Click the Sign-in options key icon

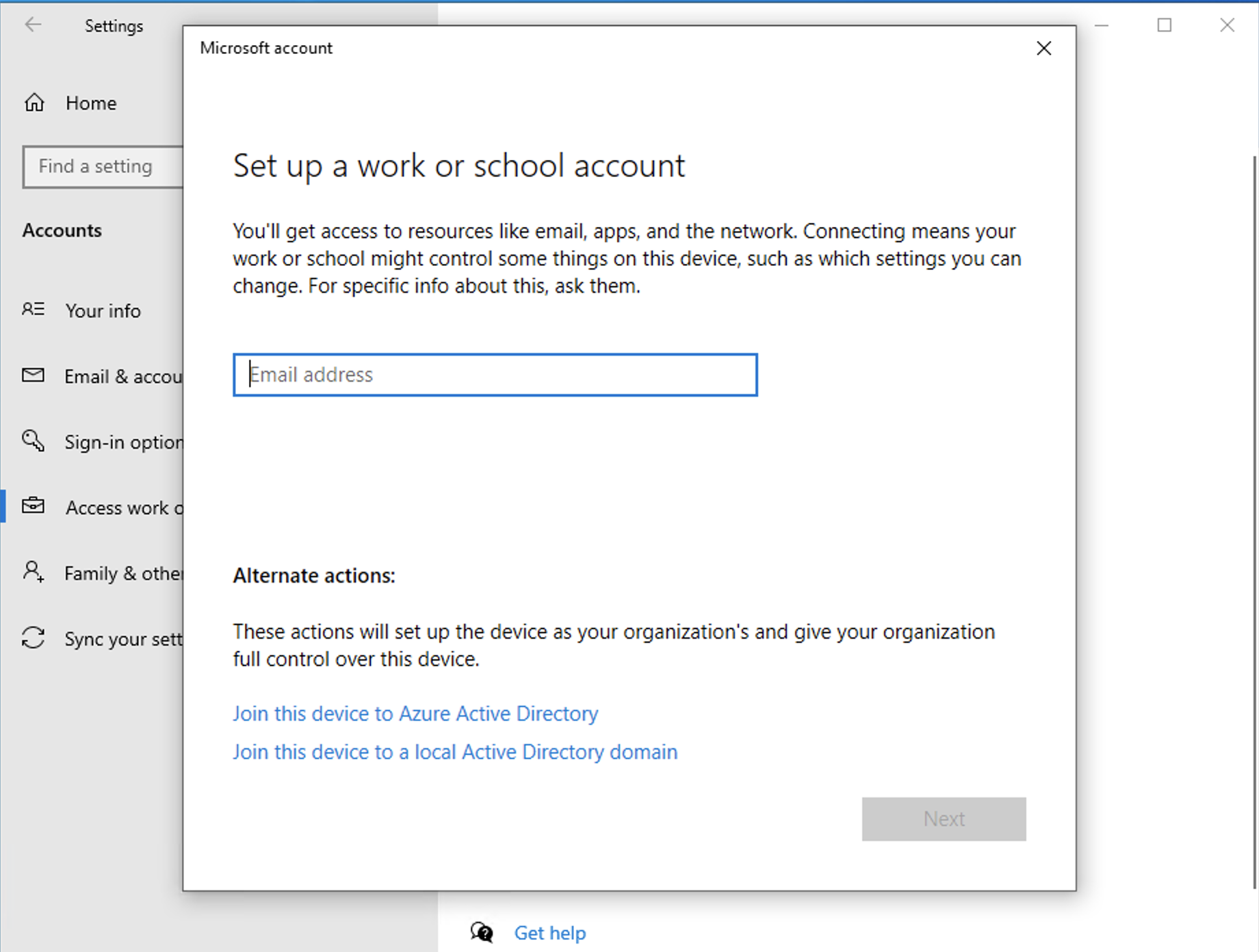[x=33, y=441]
